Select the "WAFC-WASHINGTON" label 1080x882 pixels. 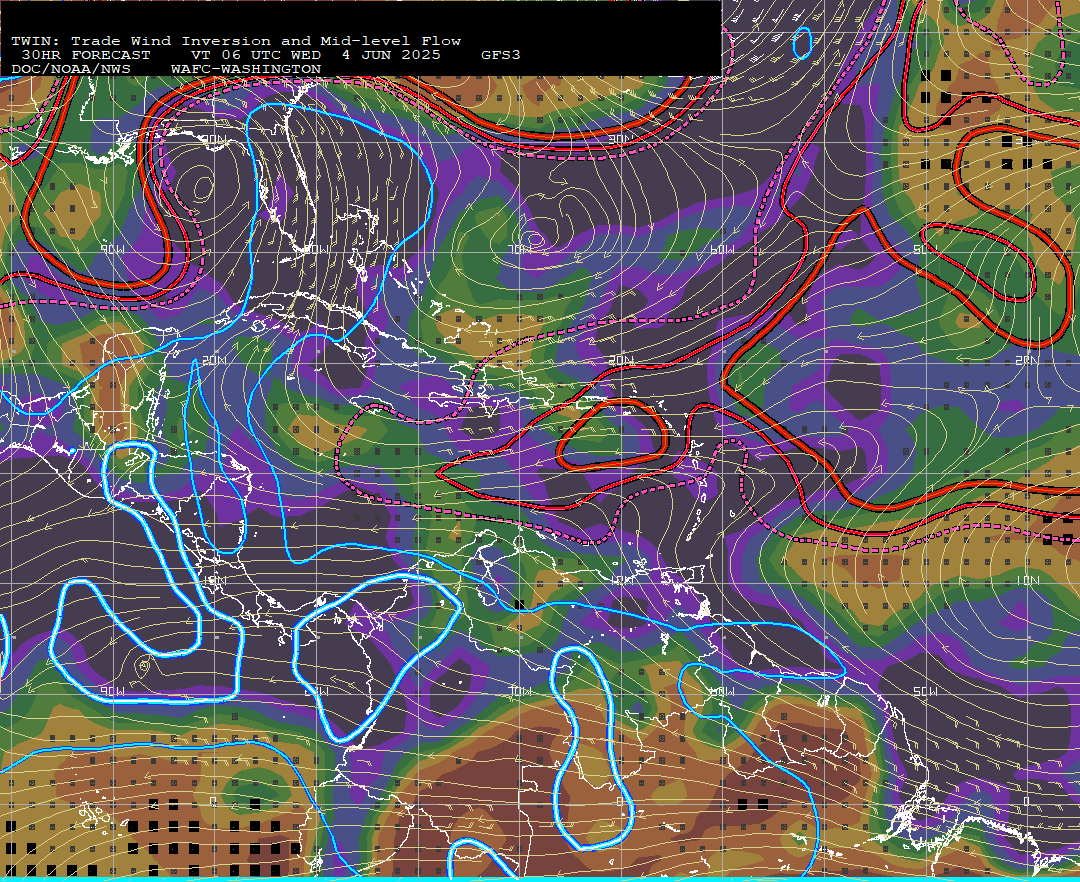[246, 70]
